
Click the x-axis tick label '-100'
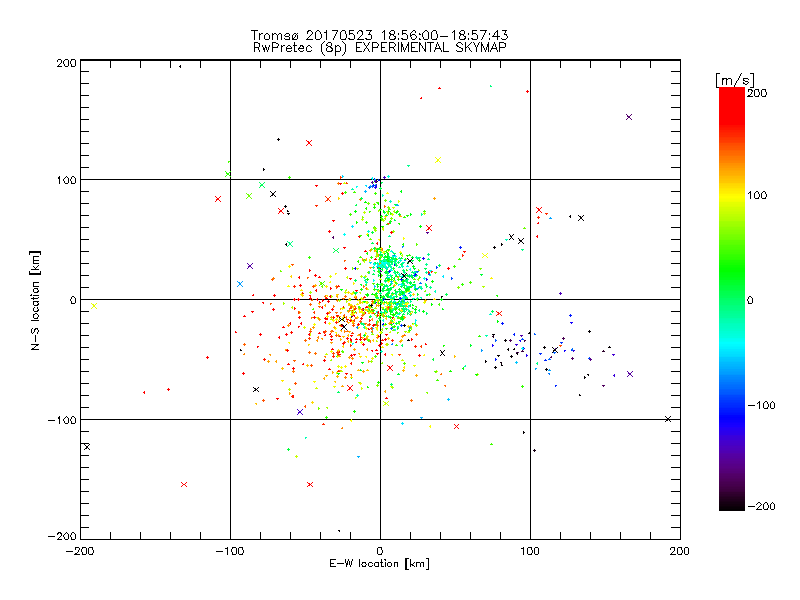pos(230,551)
